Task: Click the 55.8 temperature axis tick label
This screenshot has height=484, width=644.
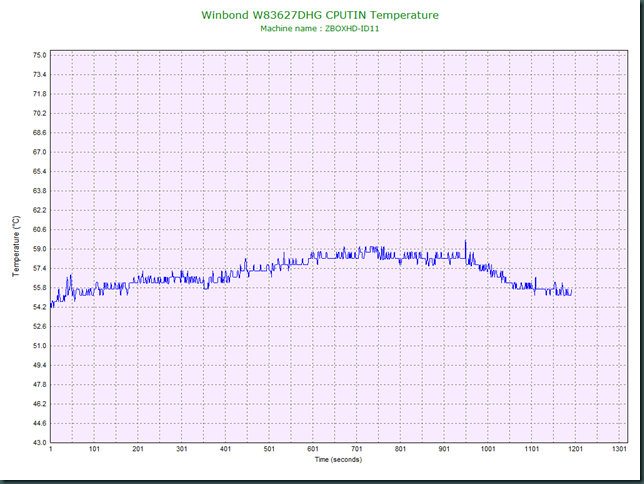Action: pyautogui.click(x=39, y=288)
